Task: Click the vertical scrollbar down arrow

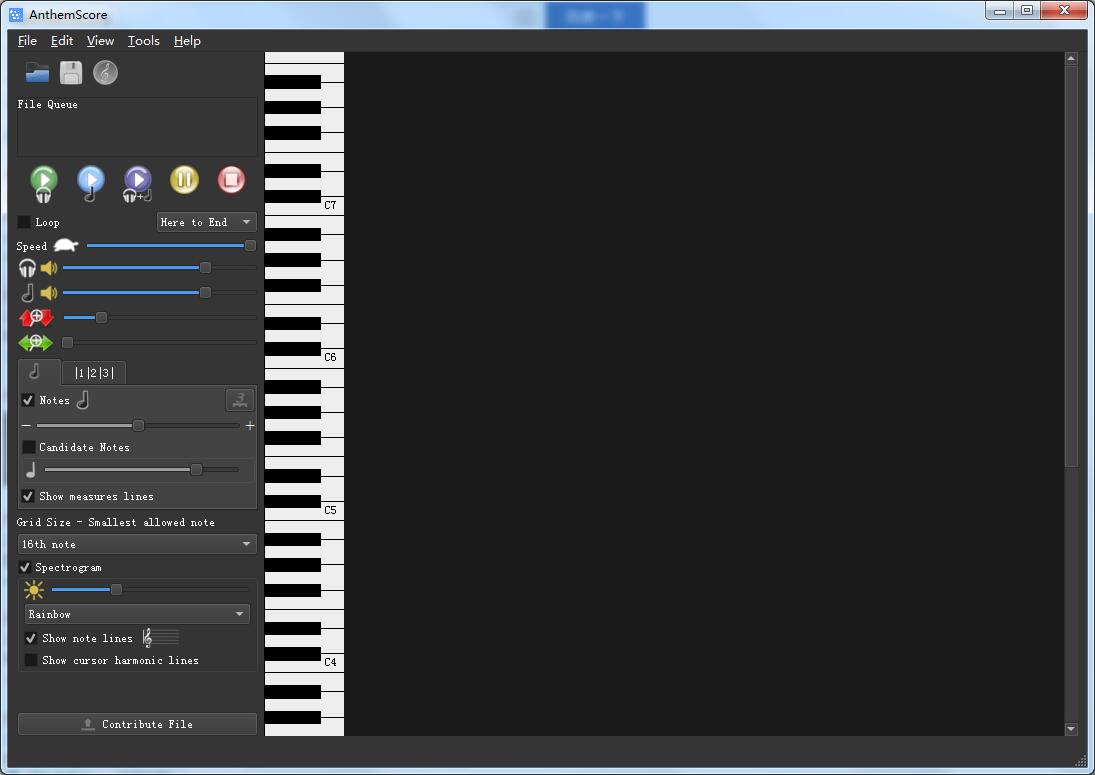Action: (x=1071, y=729)
